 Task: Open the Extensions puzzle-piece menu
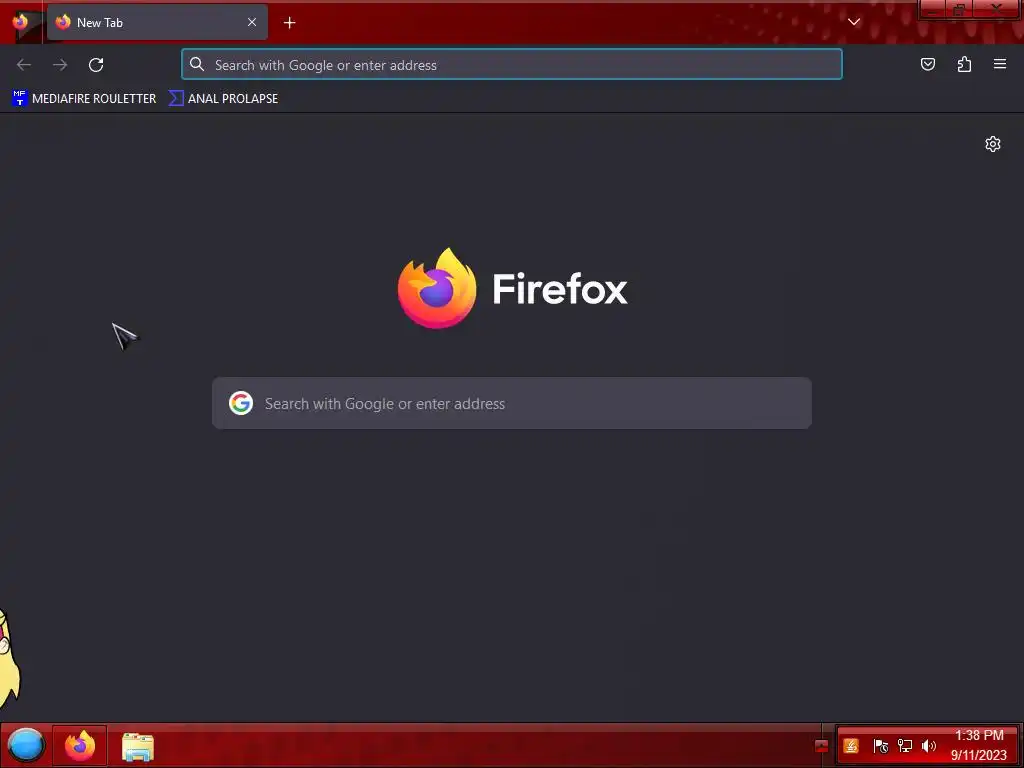click(x=964, y=64)
